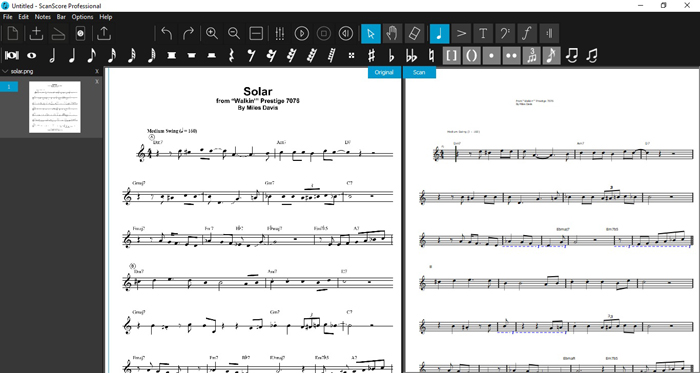Open the Options menu
The image size is (700, 373).
[x=83, y=17]
